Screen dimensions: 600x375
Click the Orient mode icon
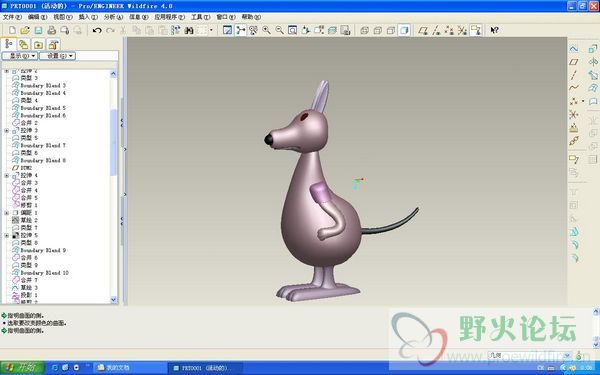(253, 30)
